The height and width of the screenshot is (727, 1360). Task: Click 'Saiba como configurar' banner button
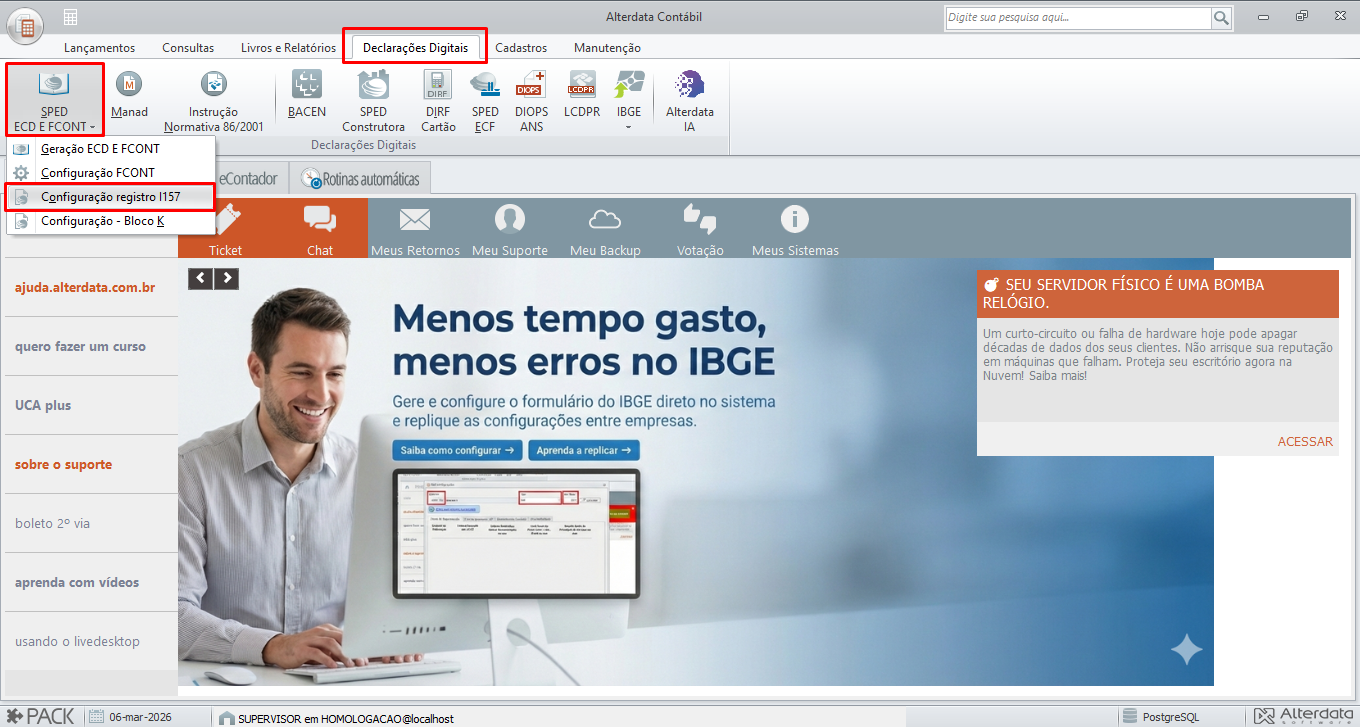click(457, 450)
